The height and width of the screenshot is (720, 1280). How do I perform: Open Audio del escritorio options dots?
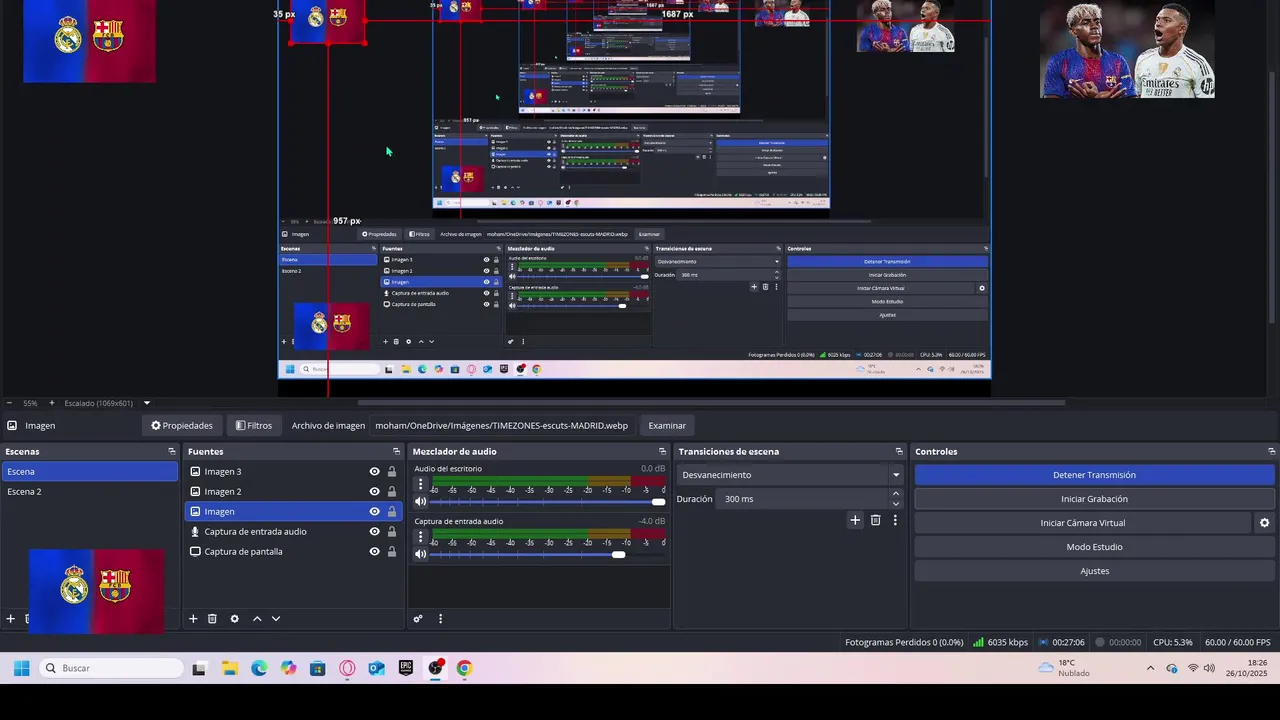pyautogui.click(x=420, y=485)
